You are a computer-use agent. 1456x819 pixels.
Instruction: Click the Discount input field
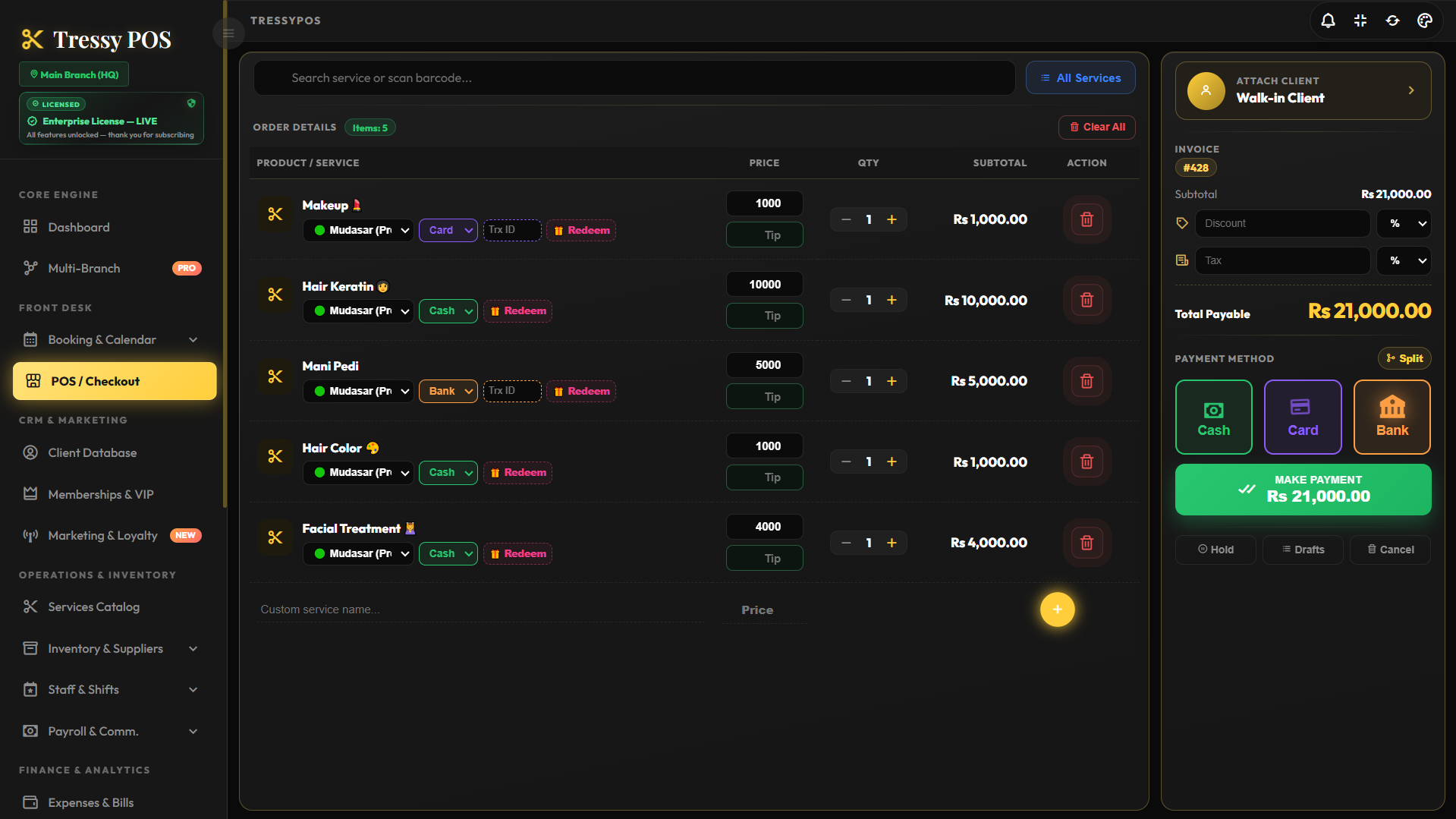(1282, 223)
